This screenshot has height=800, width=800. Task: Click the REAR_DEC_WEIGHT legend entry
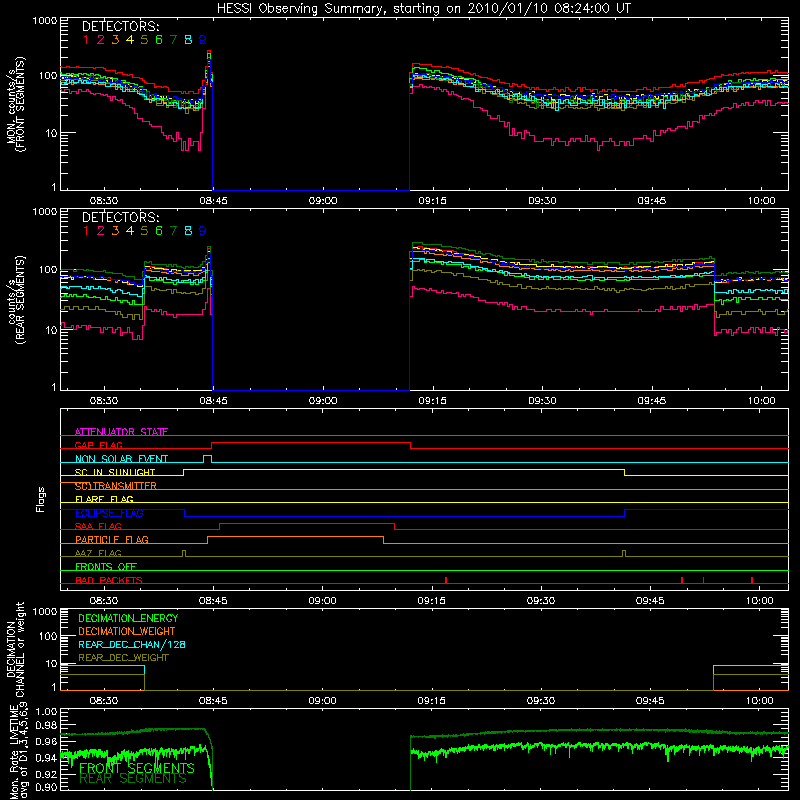(123, 658)
